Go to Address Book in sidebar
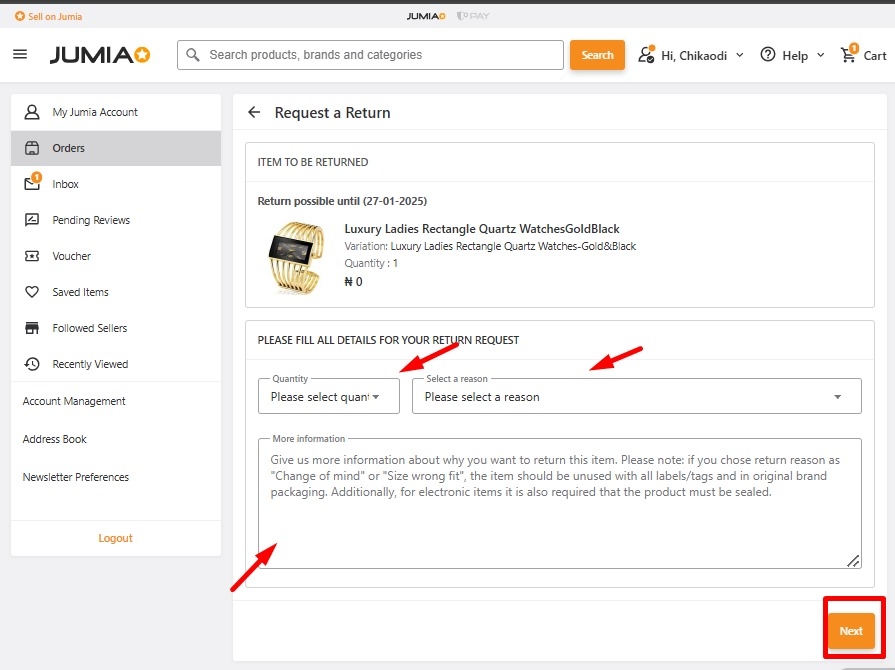Viewport: 895px width, 670px height. (55, 439)
